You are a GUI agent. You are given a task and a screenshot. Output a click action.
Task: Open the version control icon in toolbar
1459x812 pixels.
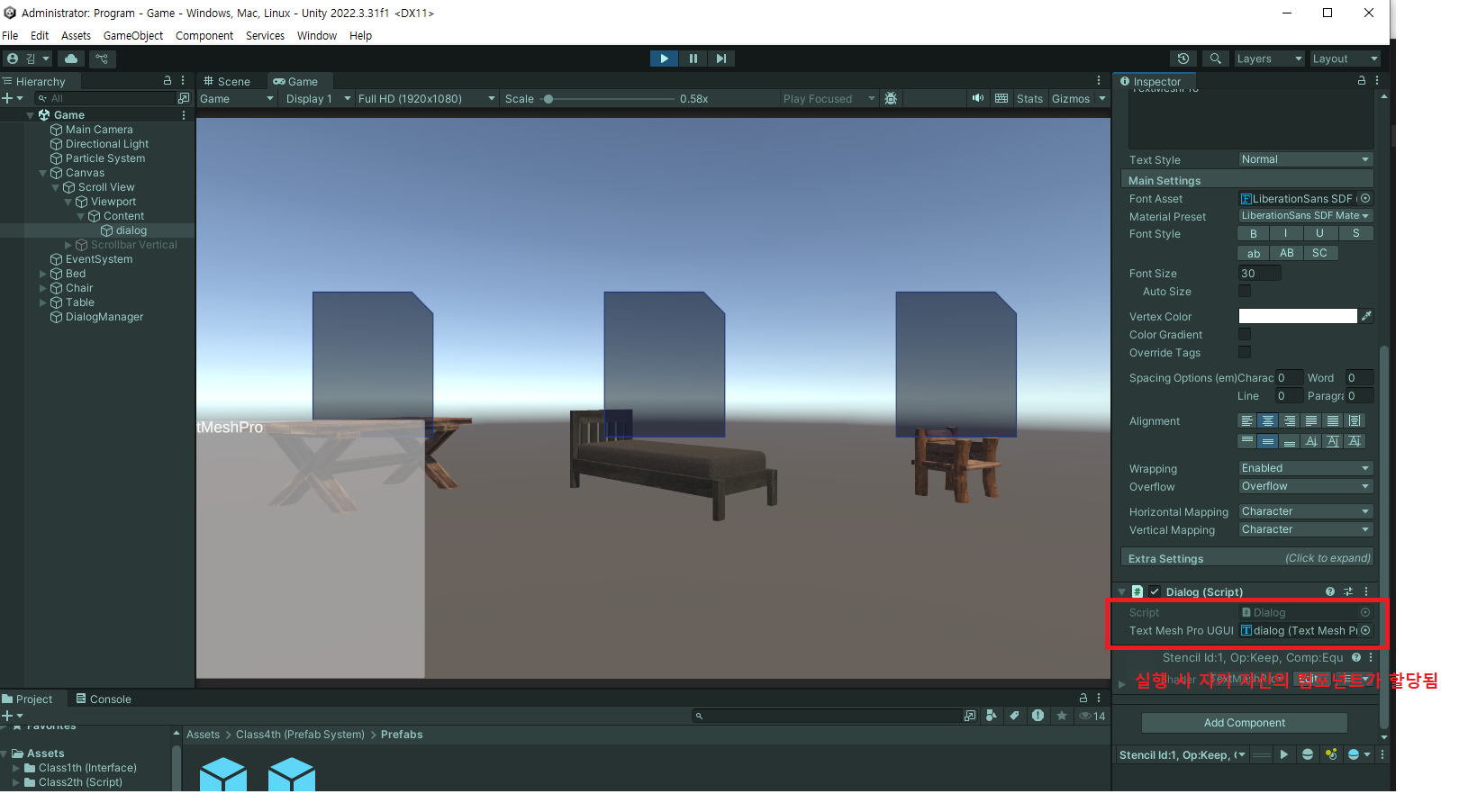[x=102, y=59]
